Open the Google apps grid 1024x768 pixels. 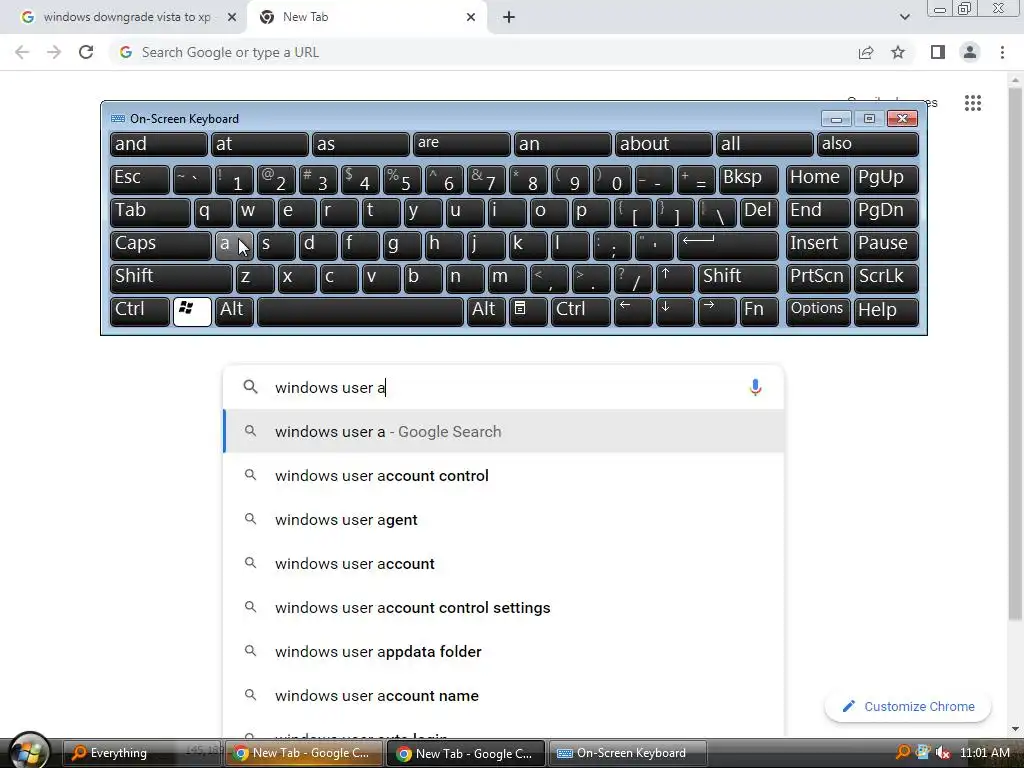(972, 103)
